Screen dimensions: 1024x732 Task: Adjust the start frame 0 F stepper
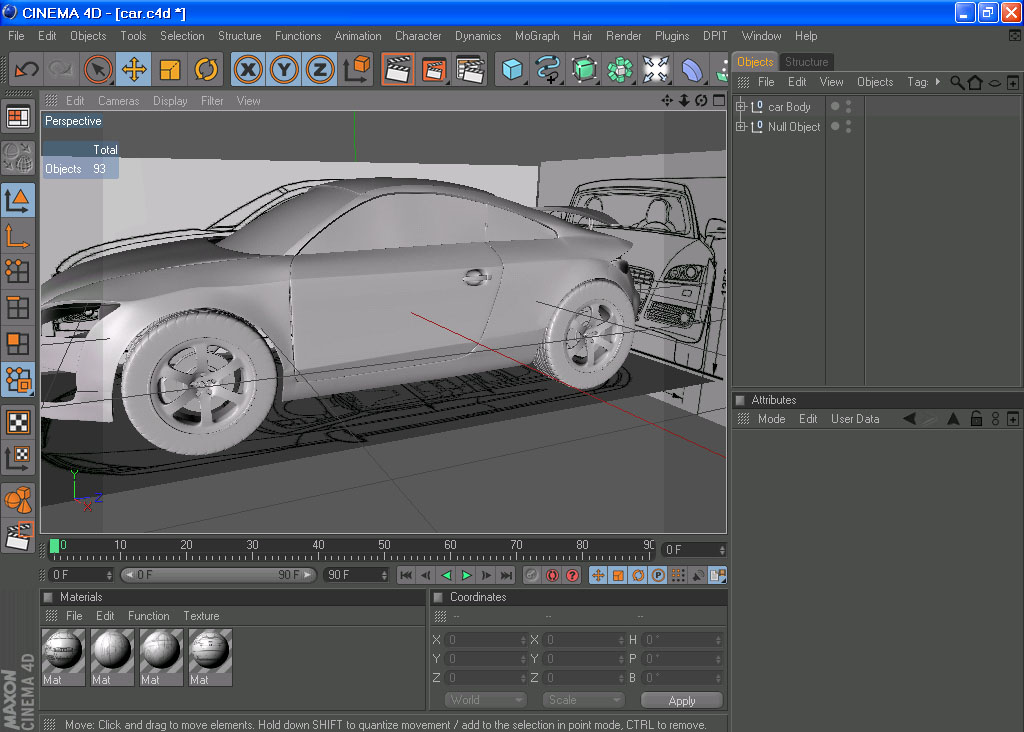[x=109, y=575]
